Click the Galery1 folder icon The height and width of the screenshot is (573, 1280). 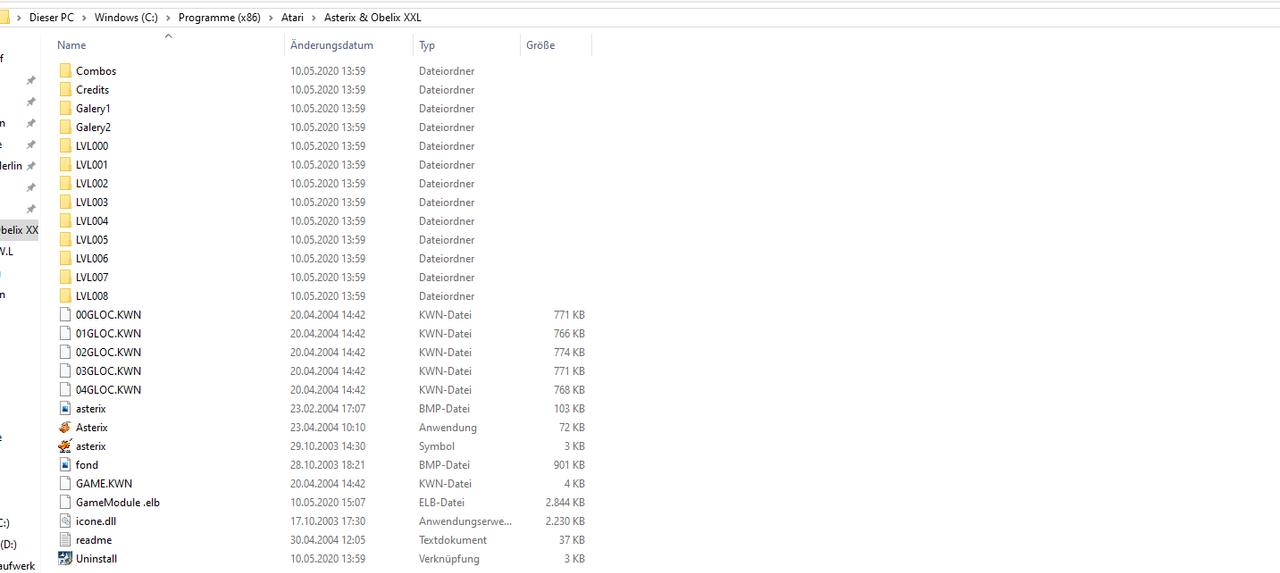pyautogui.click(x=65, y=108)
